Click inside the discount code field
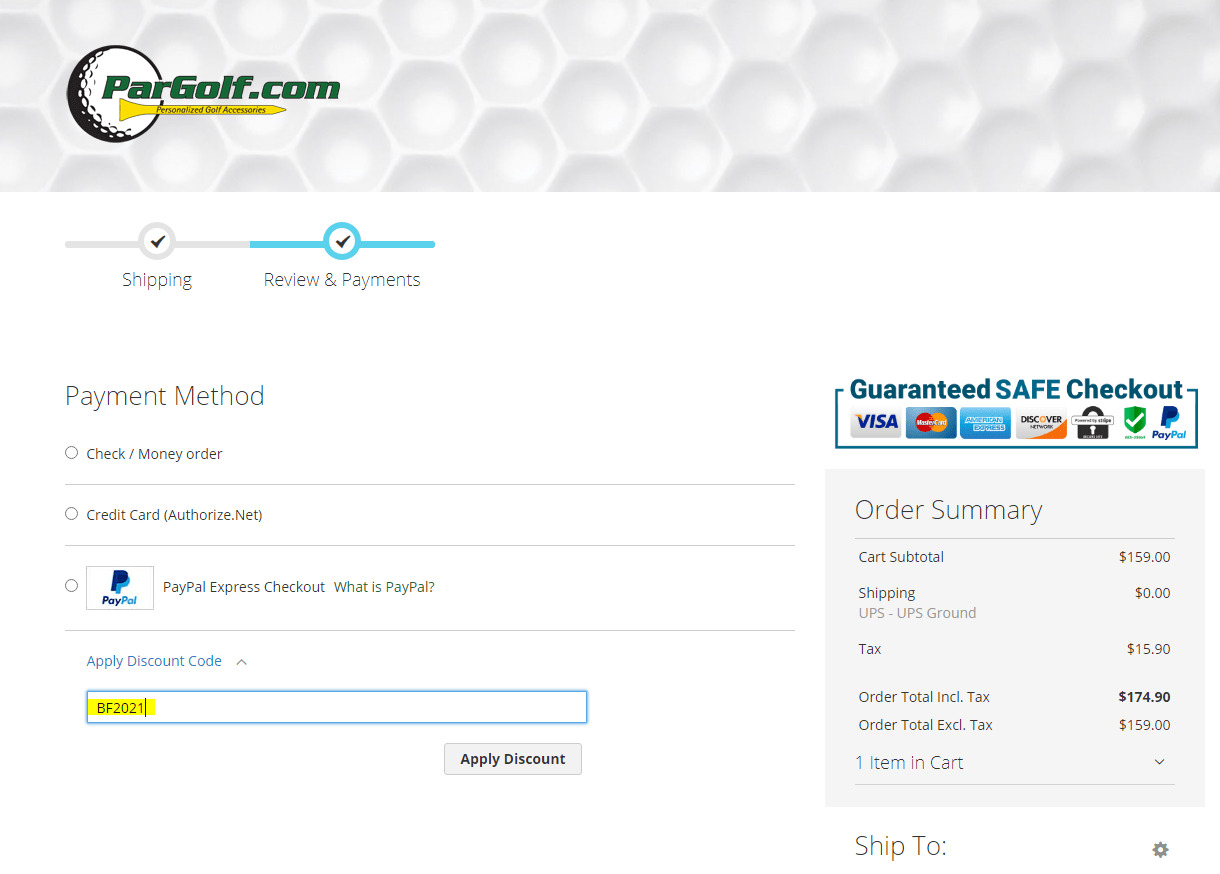1220x874 pixels. point(336,706)
